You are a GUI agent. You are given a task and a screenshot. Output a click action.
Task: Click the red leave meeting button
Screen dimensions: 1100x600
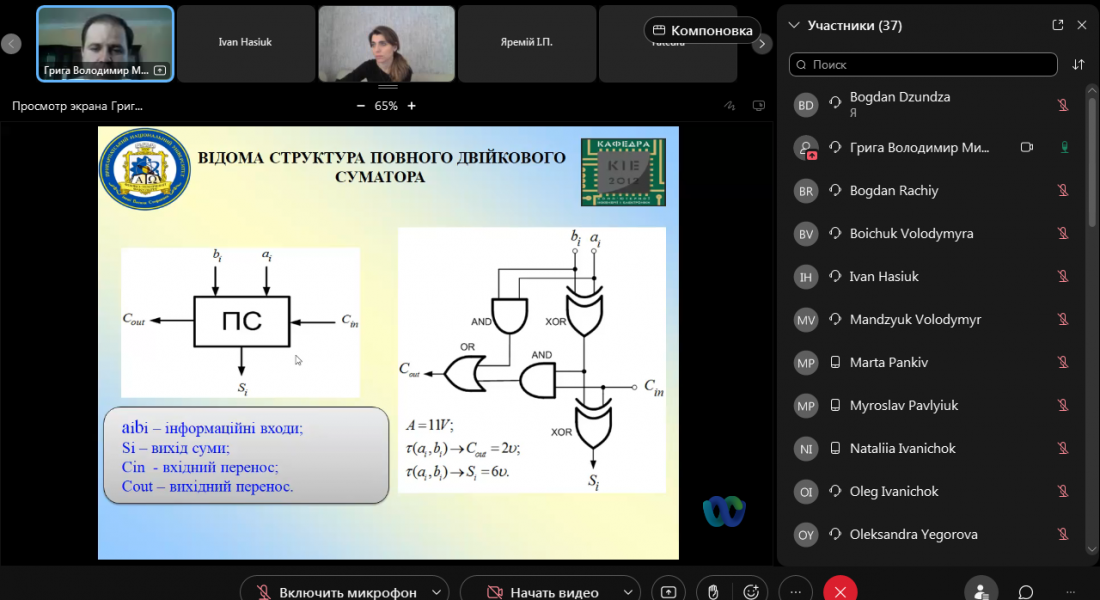(841, 591)
